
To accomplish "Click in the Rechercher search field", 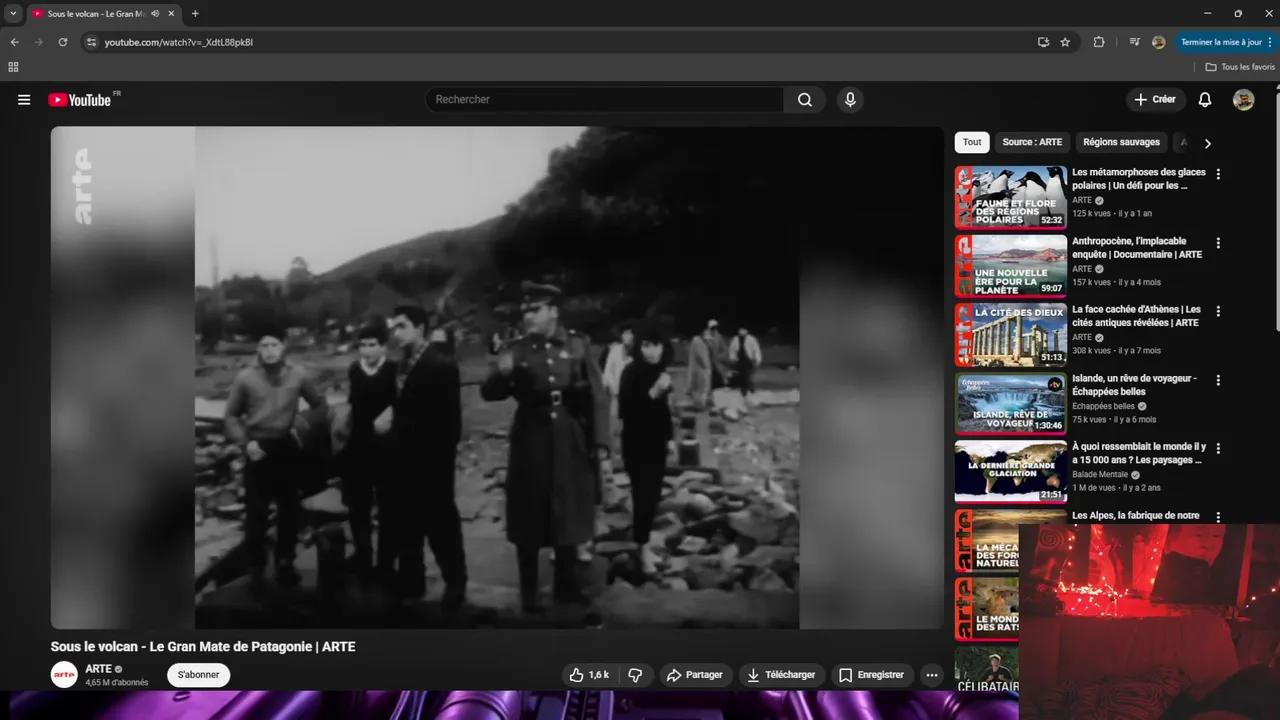I will pyautogui.click(x=604, y=100).
